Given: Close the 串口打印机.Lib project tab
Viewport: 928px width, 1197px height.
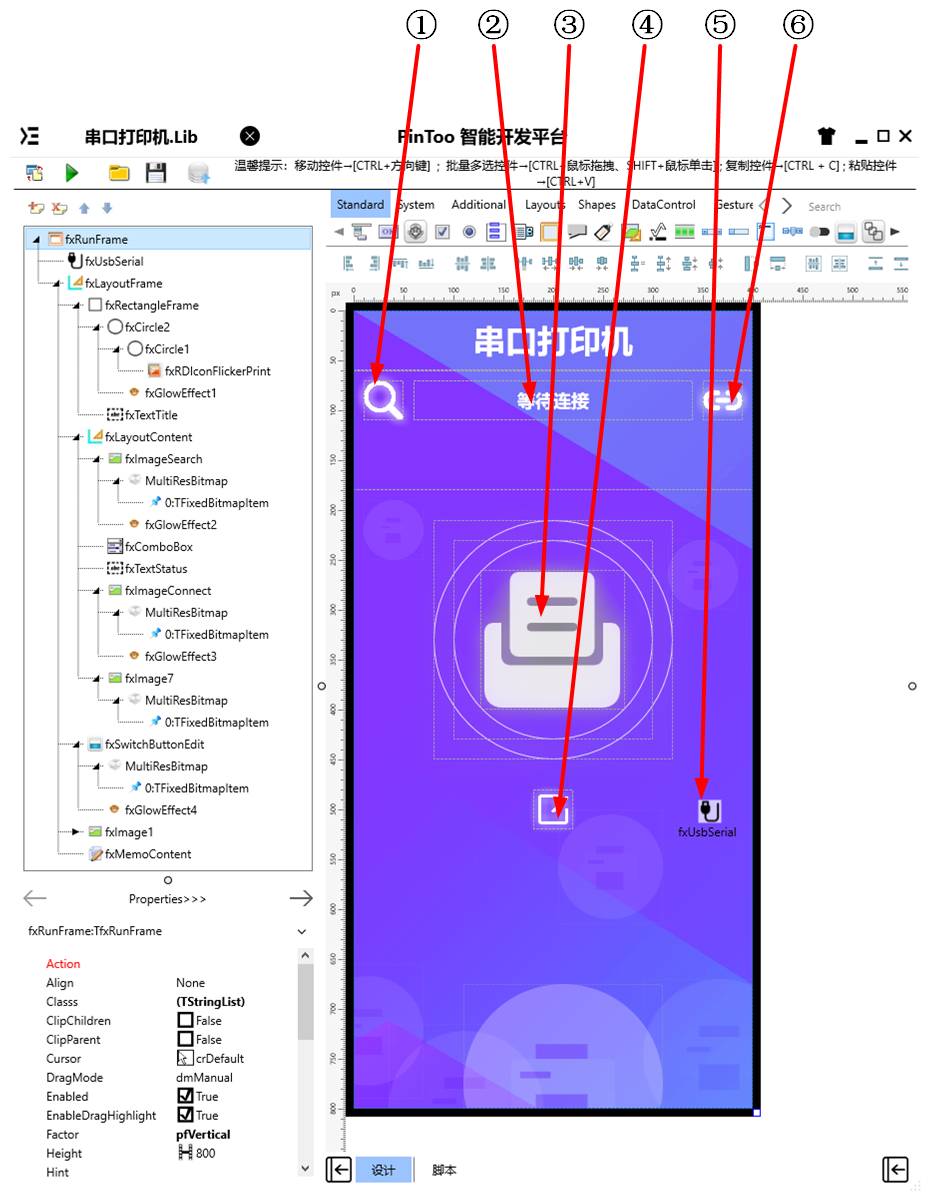Looking at the screenshot, I should [x=250, y=136].
